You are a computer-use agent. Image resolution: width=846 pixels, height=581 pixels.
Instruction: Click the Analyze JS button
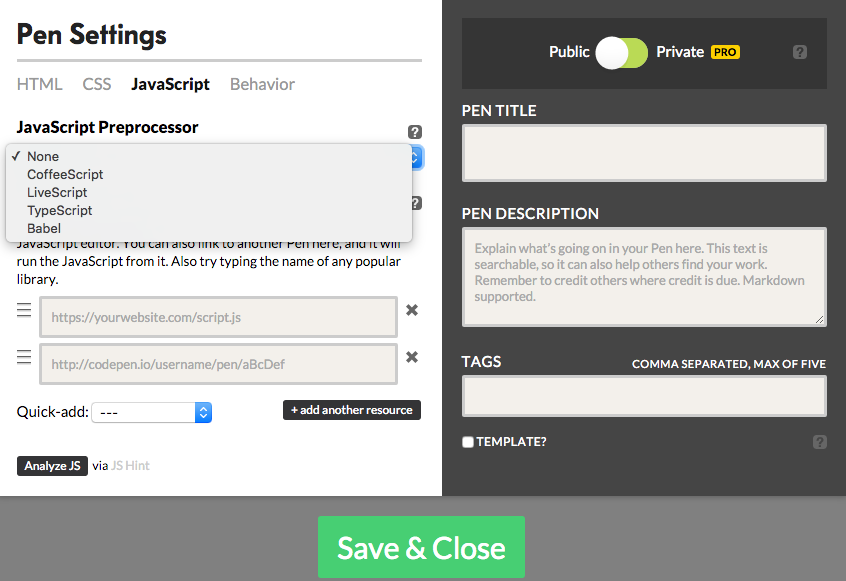[x=52, y=466]
